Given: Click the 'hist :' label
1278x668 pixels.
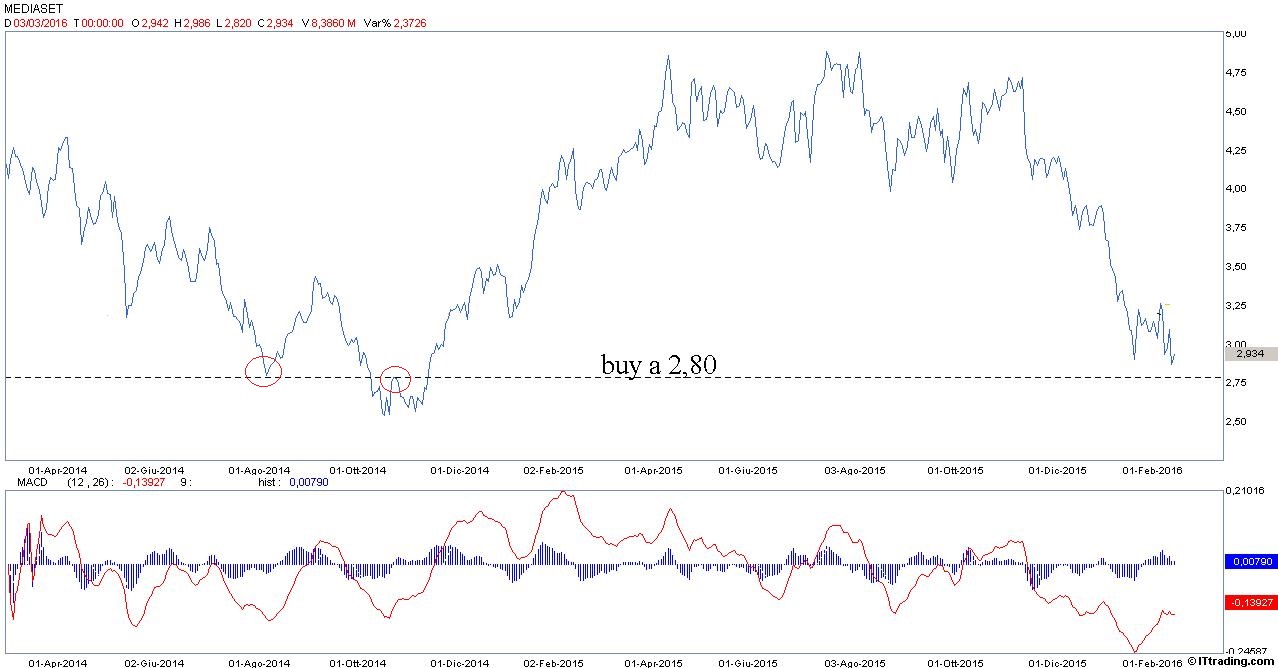Looking at the screenshot, I should pyautogui.click(x=271, y=482).
